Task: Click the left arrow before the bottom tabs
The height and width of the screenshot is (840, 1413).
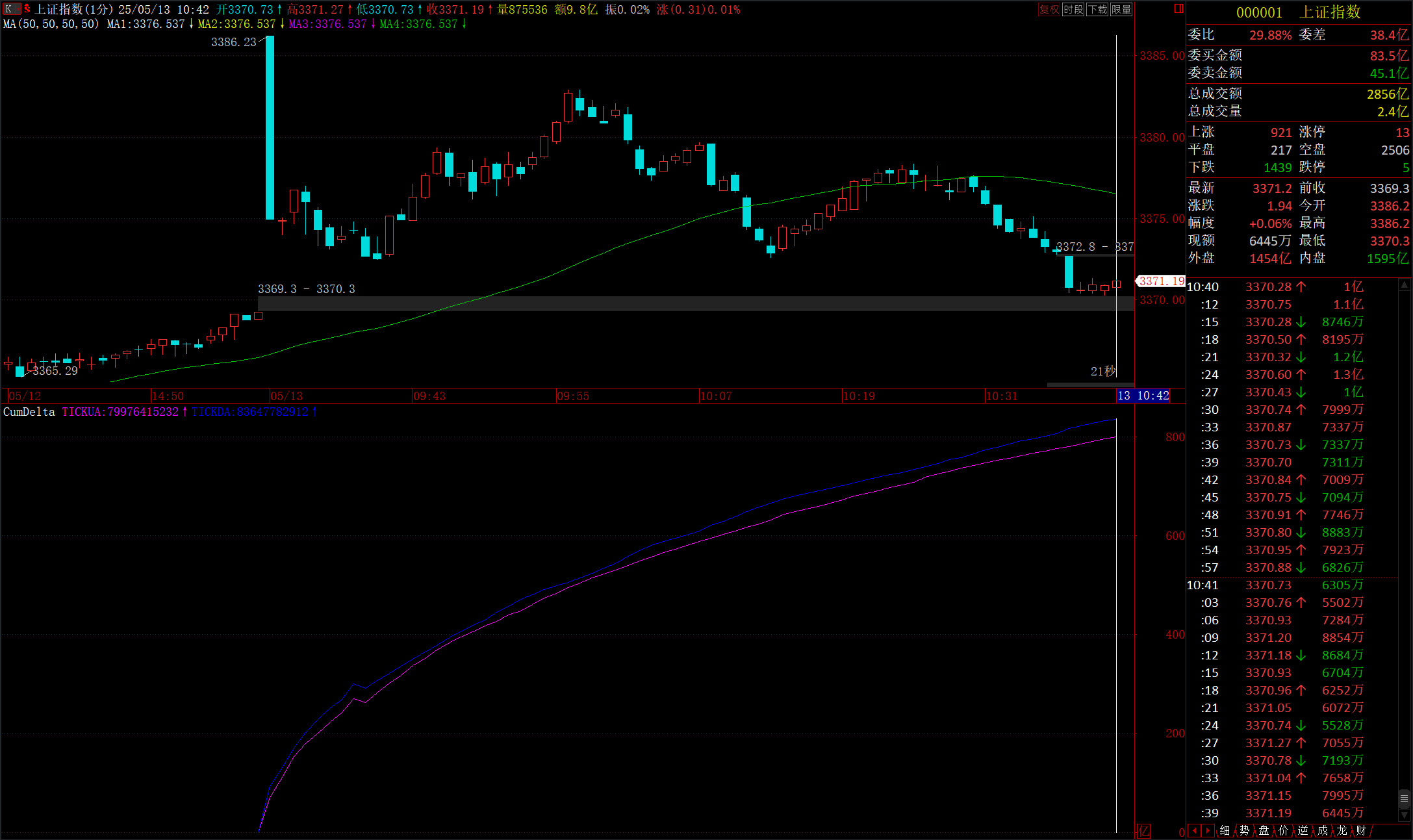Action: click(1194, 830)
